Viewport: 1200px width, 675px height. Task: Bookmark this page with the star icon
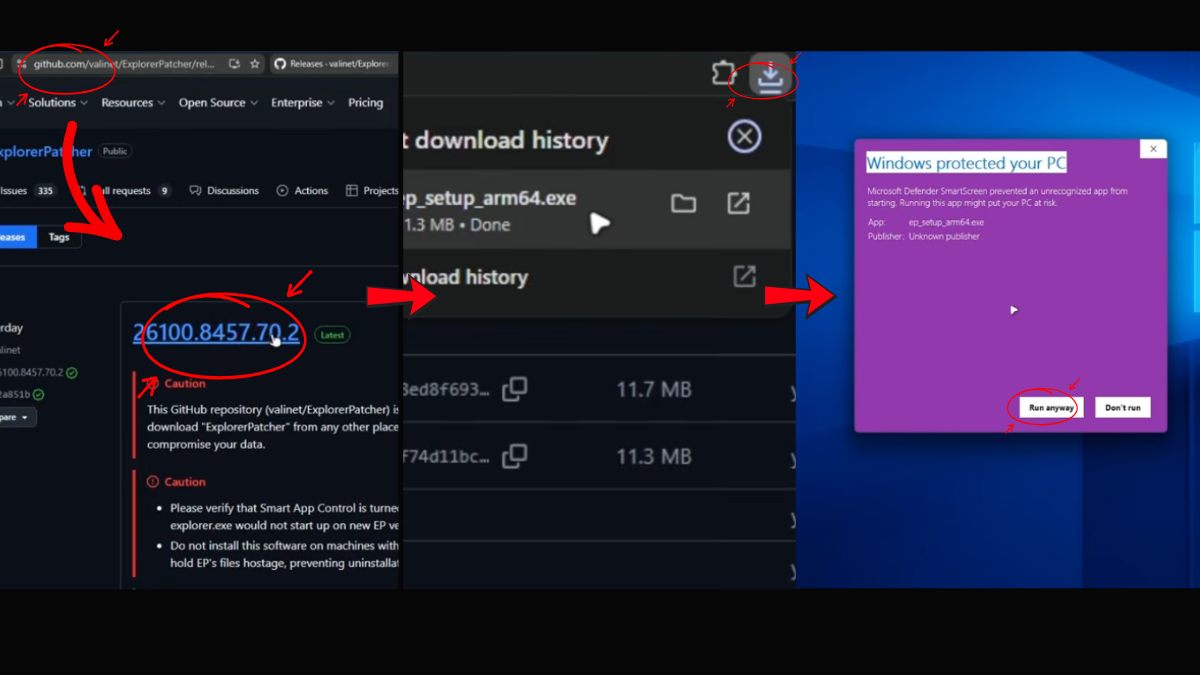[x=255, y=64]
